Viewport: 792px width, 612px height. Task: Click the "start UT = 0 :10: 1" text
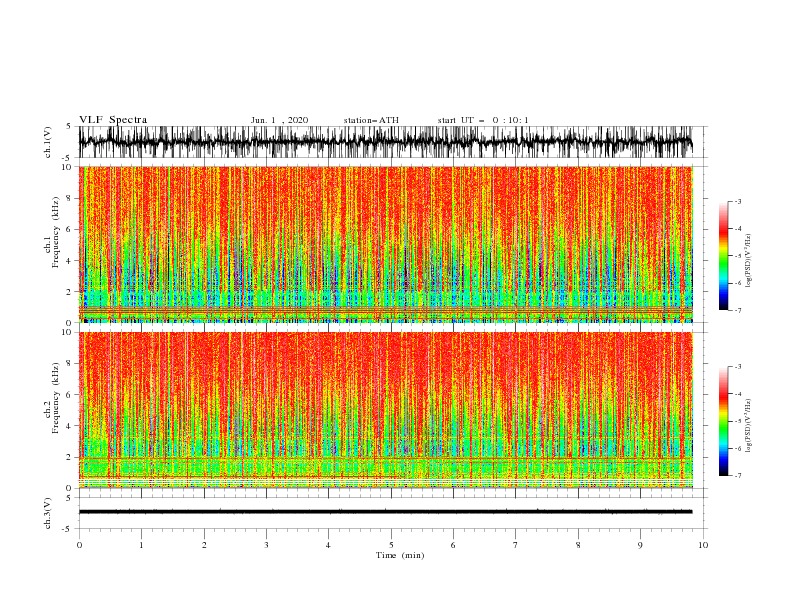(483, 120)
